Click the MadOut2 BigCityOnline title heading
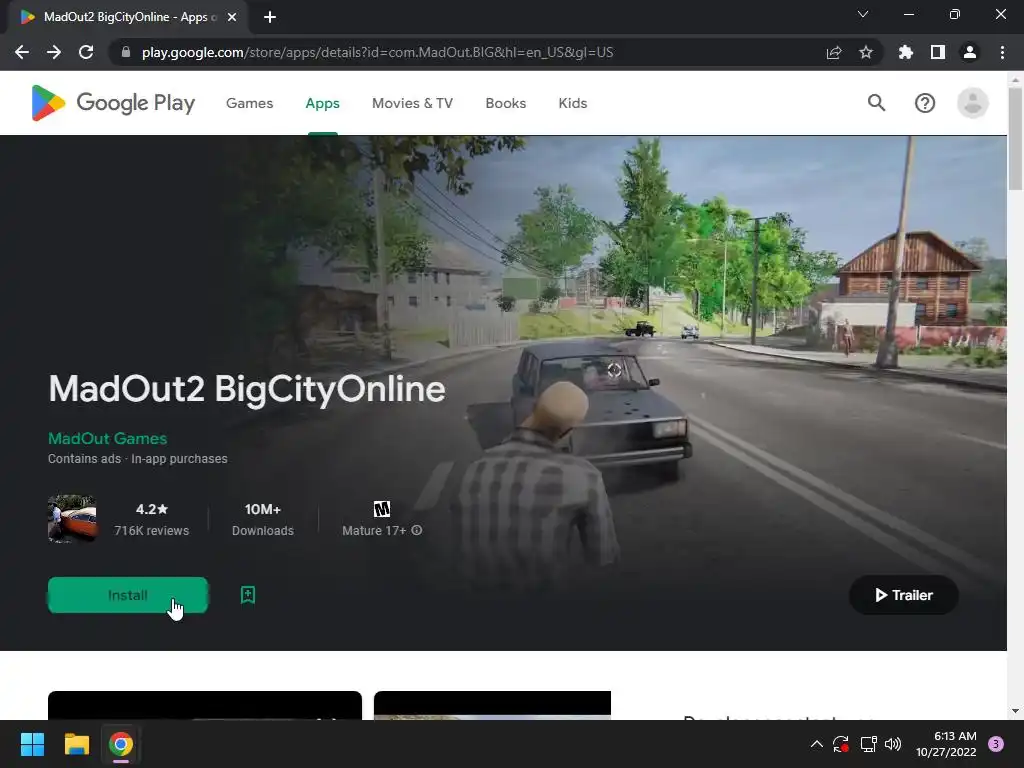Screen dimensions: 1024x768 coord(247,389)
